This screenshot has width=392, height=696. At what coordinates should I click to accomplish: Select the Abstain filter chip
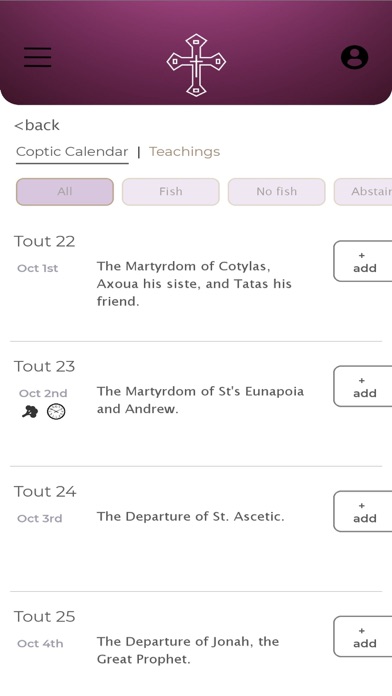(363, 192)
